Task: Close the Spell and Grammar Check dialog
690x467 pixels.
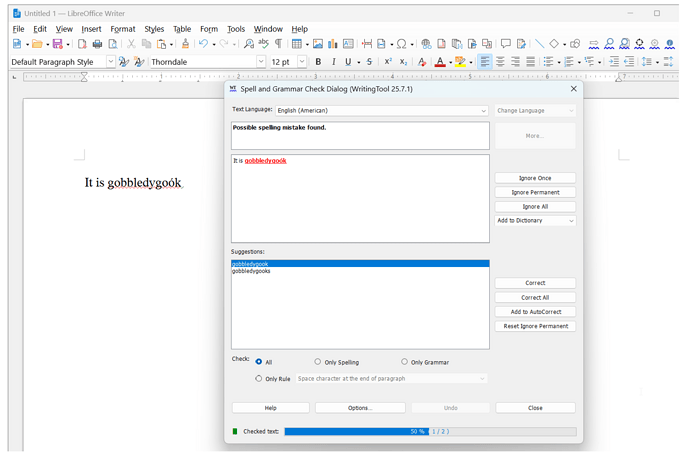Action: pyautogui.click(x=574, y=89)
